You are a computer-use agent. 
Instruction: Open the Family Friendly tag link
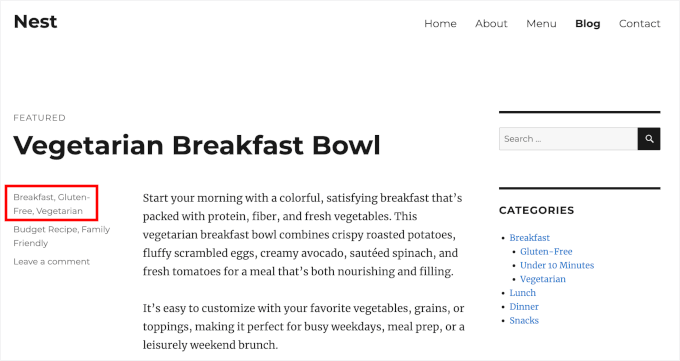[x=62, y=236]
